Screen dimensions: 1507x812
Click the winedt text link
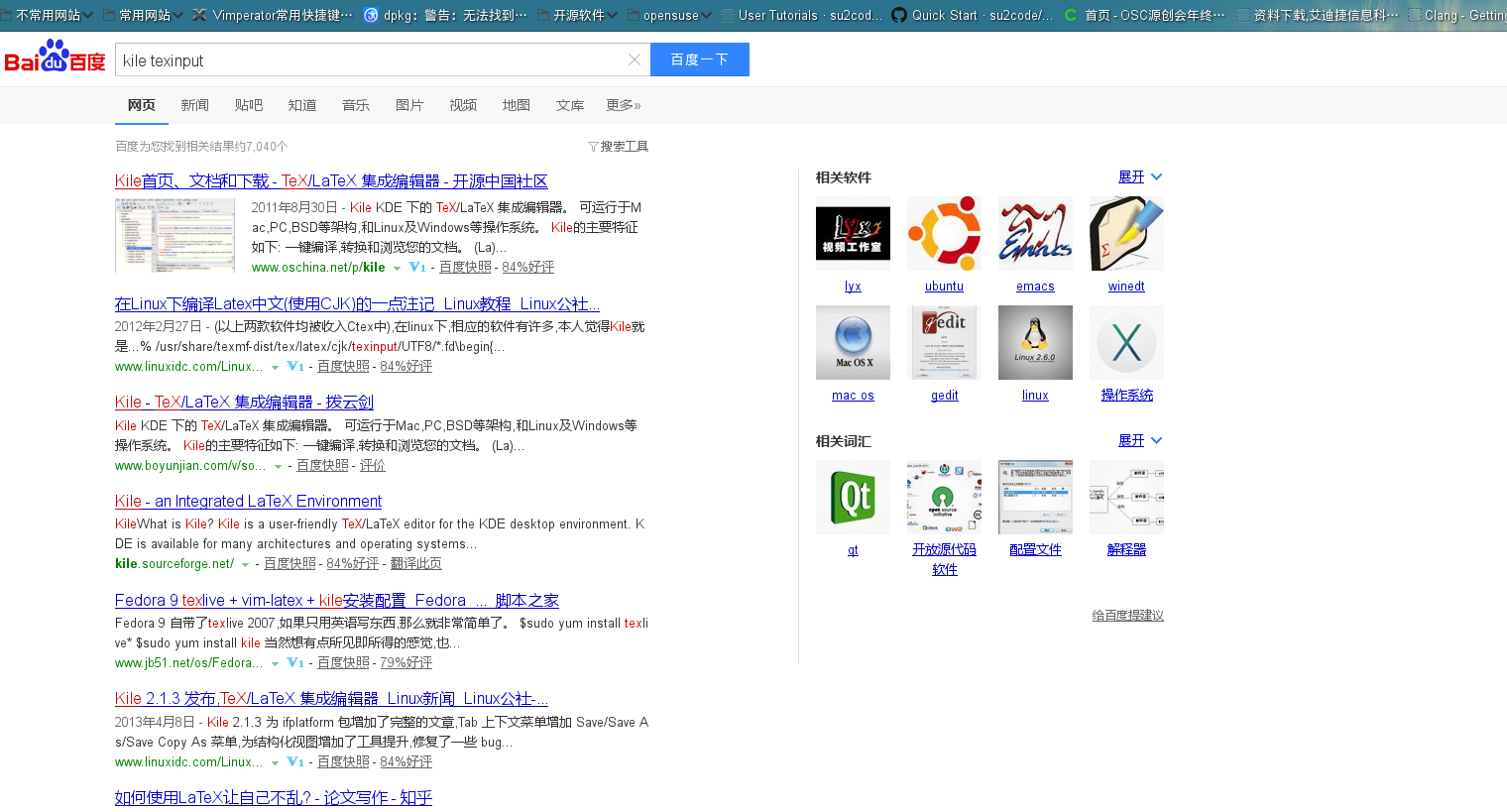(x=1126, y=287)
